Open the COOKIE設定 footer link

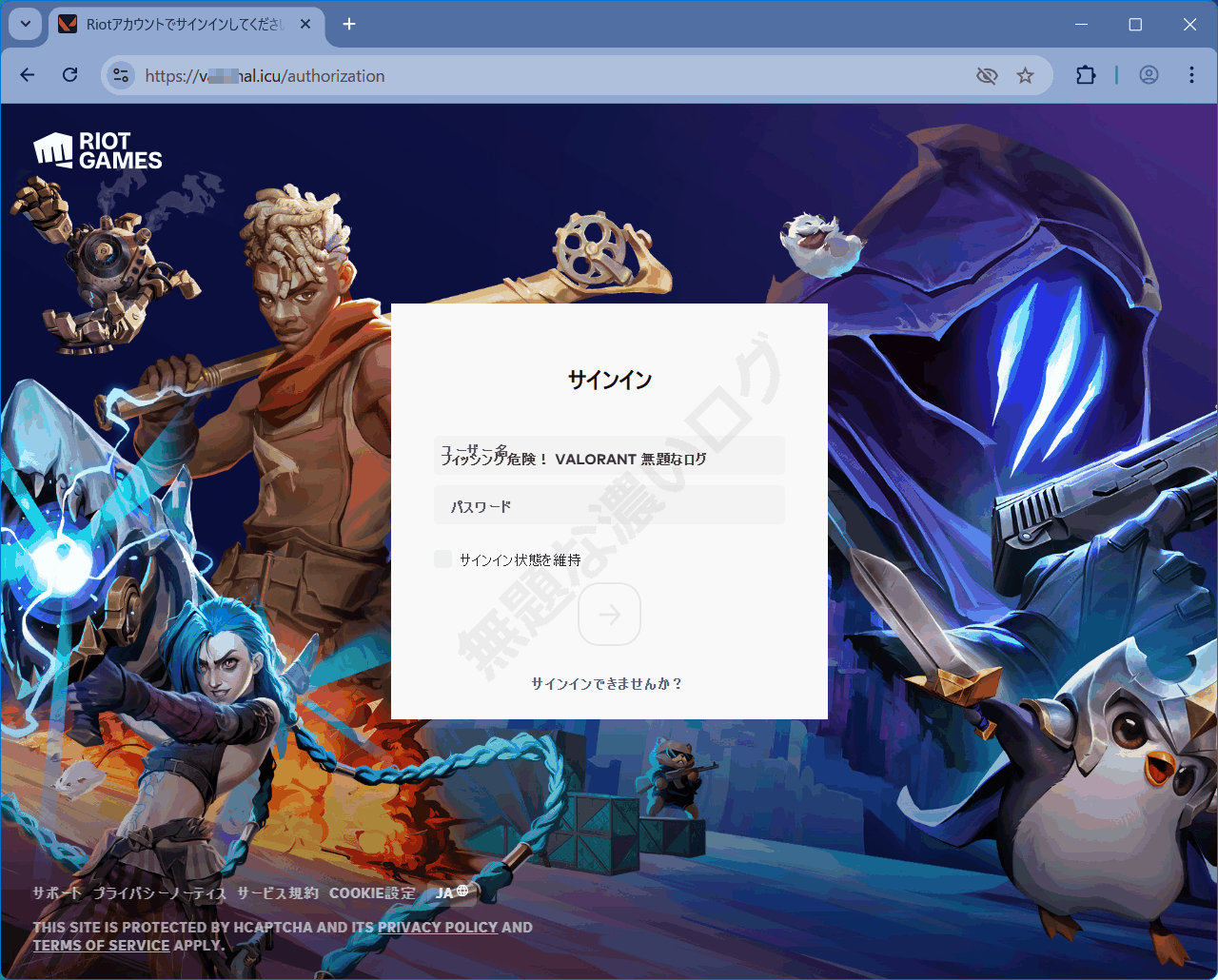pos(372,893)
